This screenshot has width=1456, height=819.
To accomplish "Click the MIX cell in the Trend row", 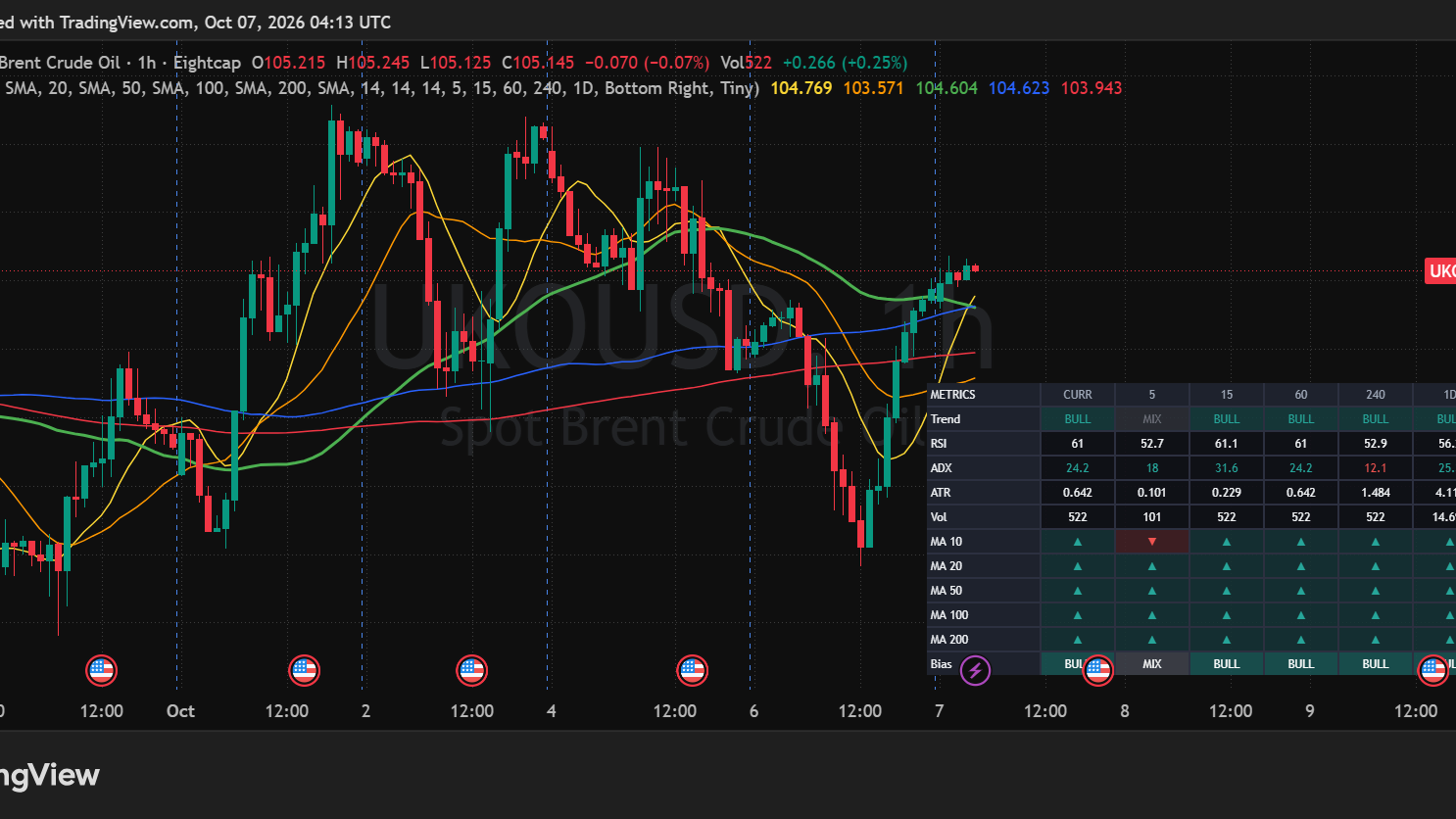I will tap(1152, 419).
